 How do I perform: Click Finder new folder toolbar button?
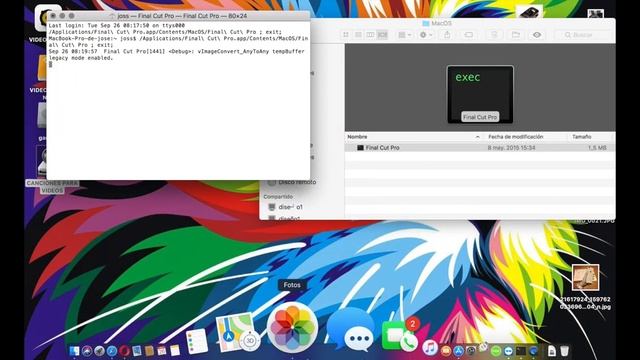[516, 35]
